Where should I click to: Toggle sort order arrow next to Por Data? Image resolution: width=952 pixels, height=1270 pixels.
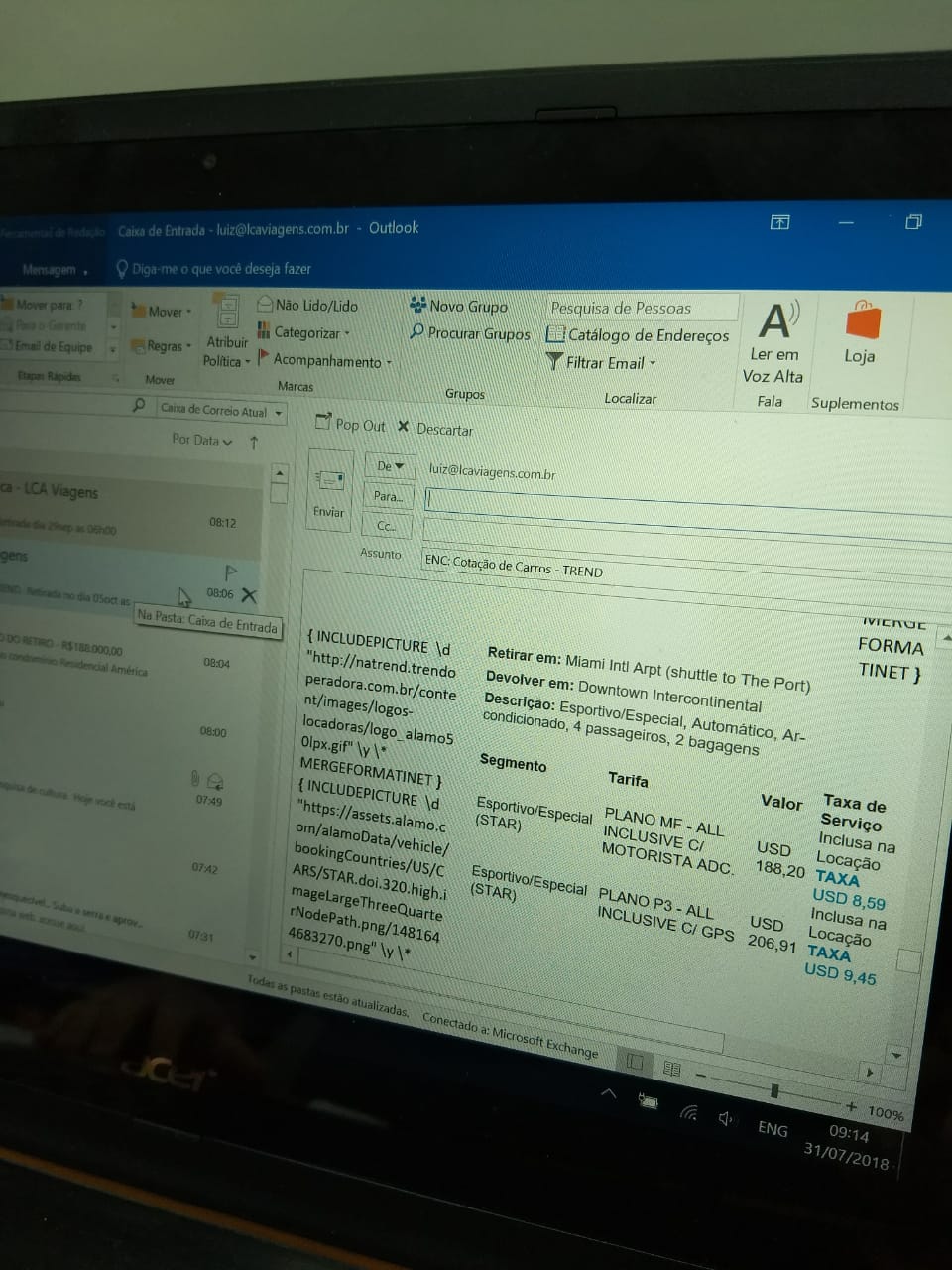pyautogui.click(x=254, y=443)
